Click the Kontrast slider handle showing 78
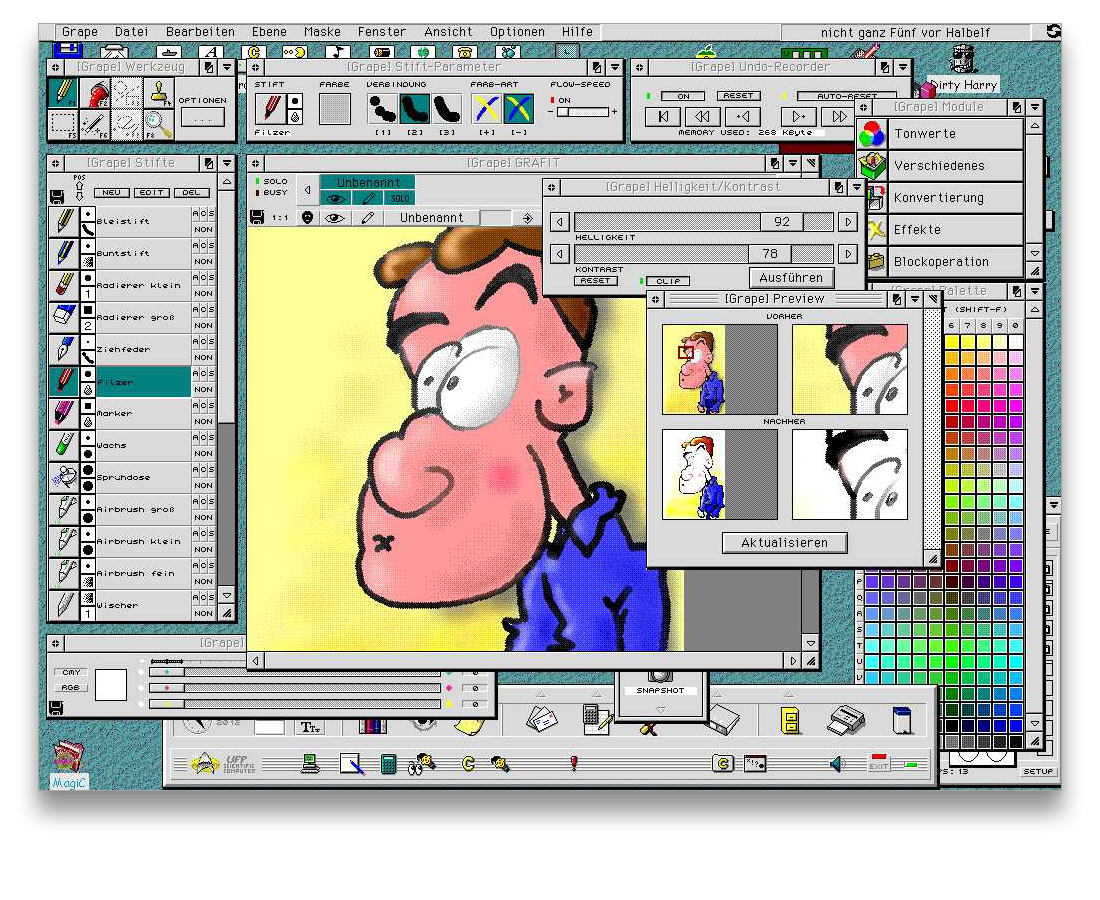The image size is (1100, 900). [x=770, y=253]
